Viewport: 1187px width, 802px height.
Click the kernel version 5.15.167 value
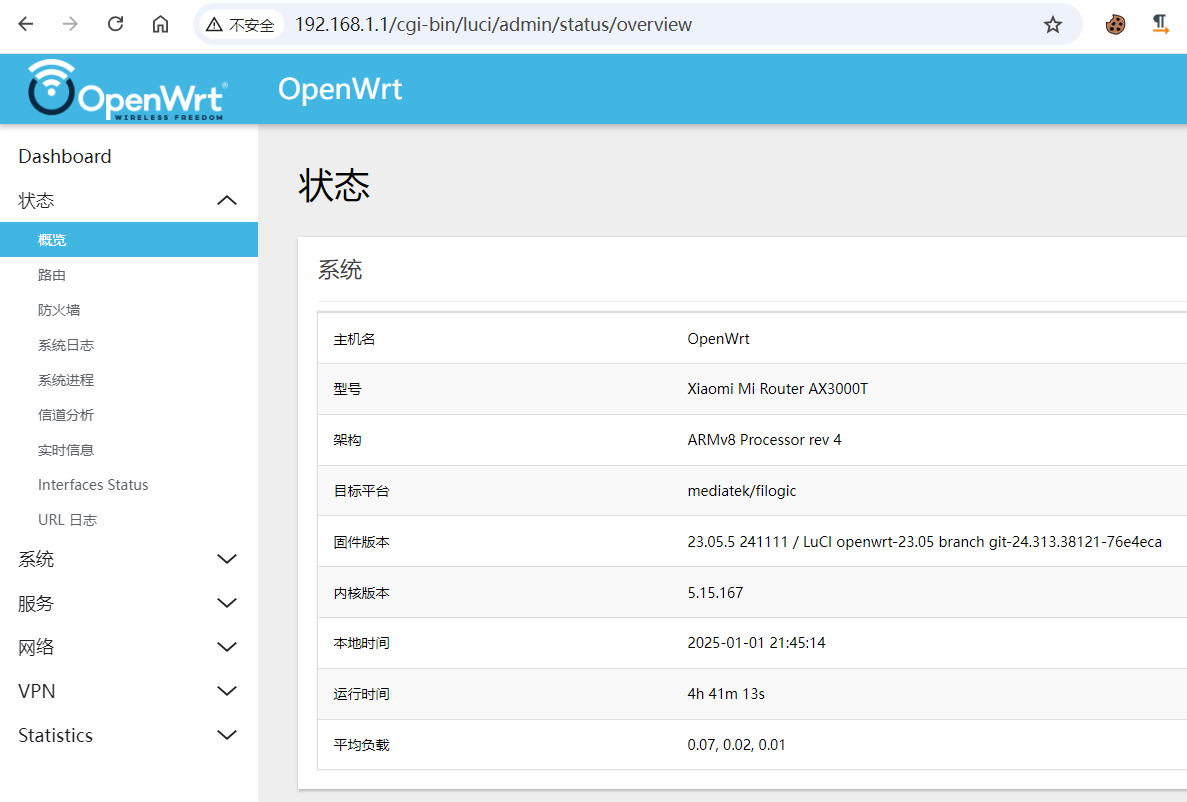(715, 592)
